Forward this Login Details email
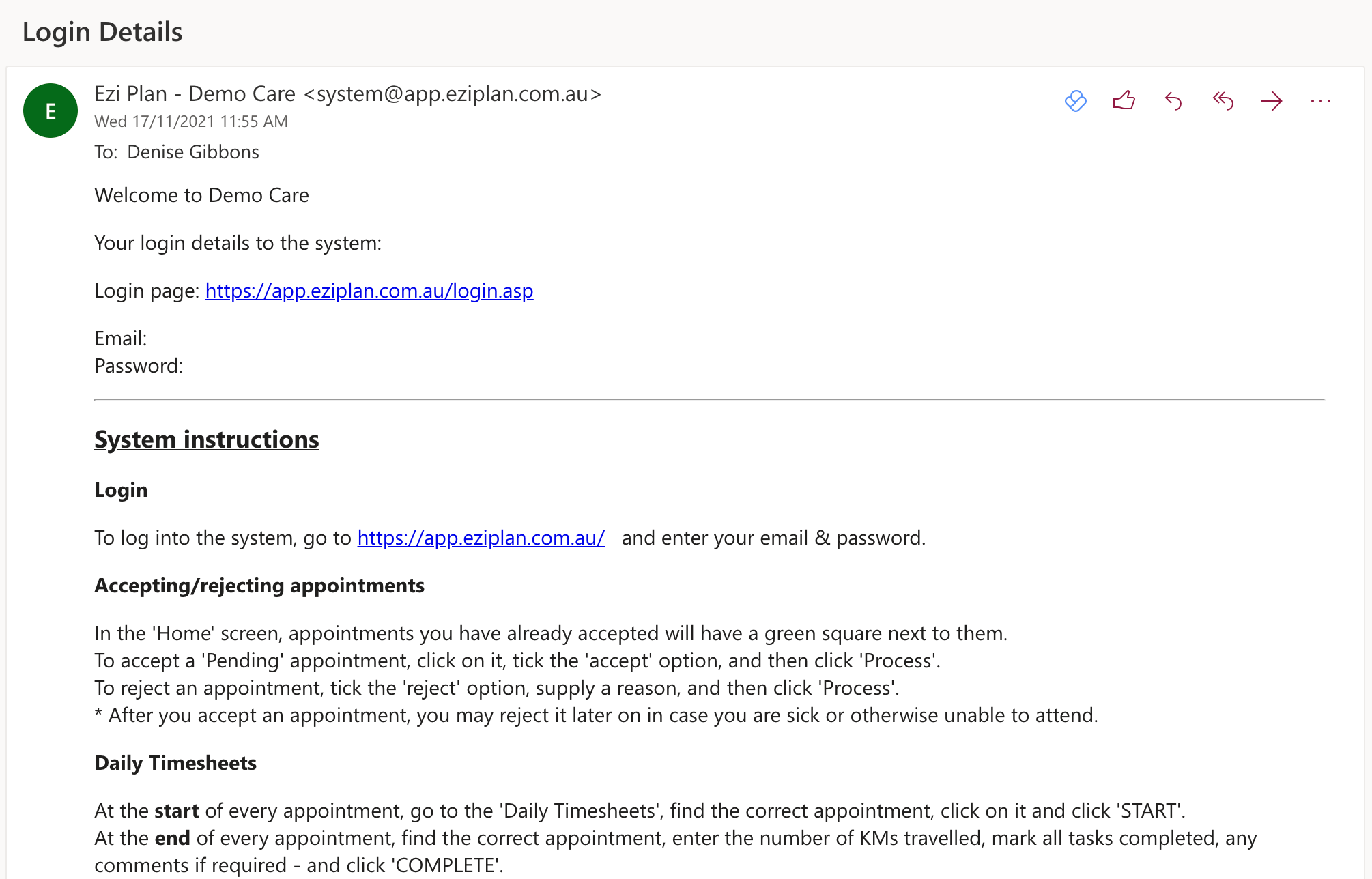Image resolution: width=1372 pixels, height=879 pixels. click(x=1271, y=101)
